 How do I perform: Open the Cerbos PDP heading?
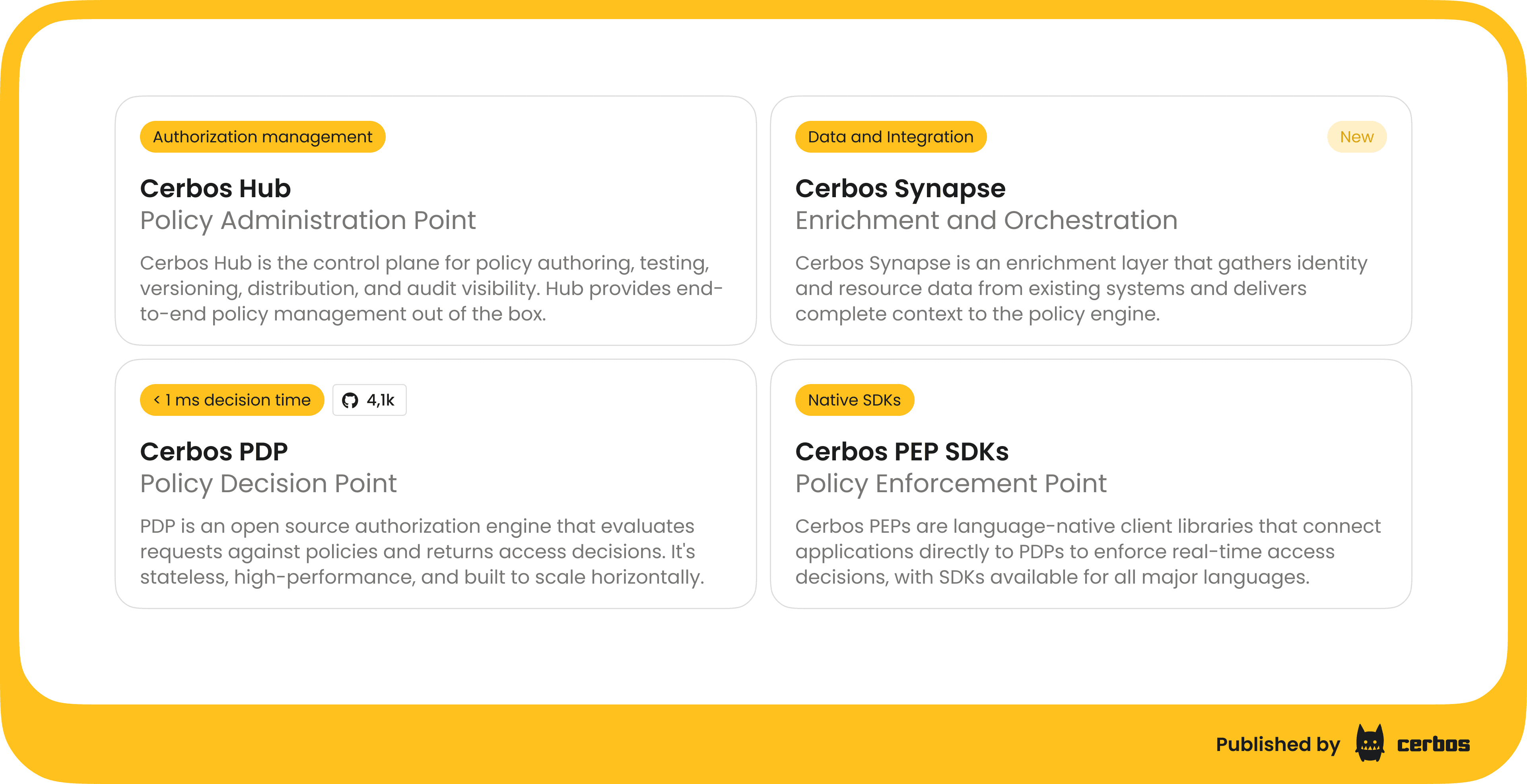[x=214, y=452]
